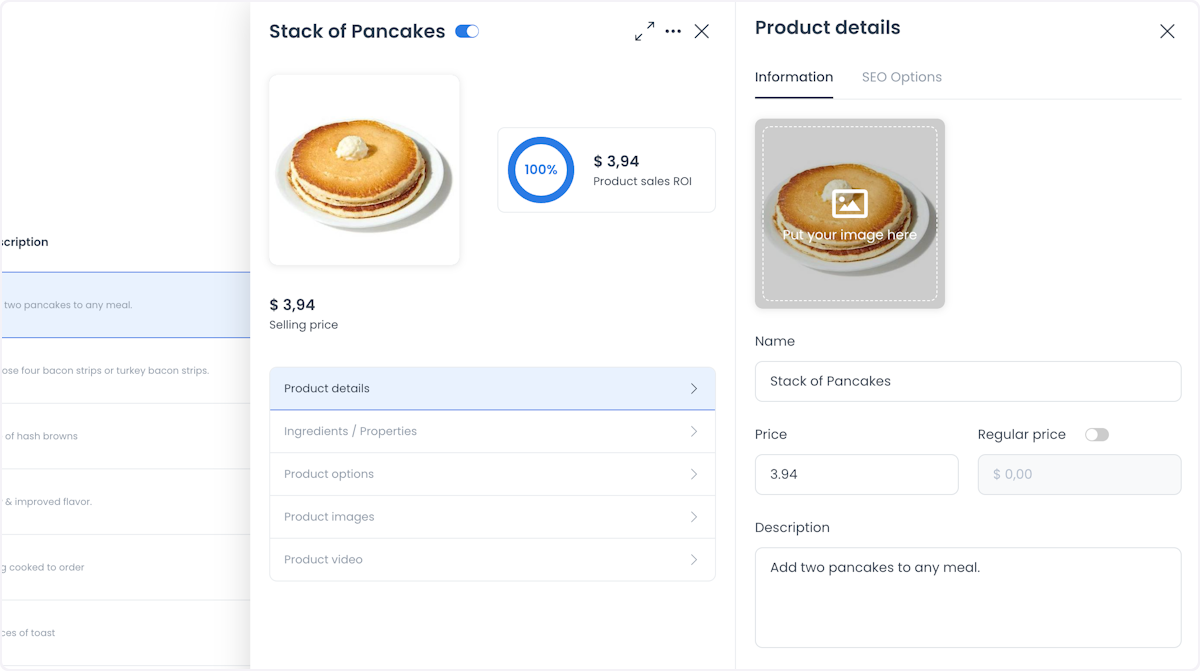Click the pancake product thumbnail image
Viewport: 1200px width, 671px height.
pyautogui.click(x=364, y=170)
